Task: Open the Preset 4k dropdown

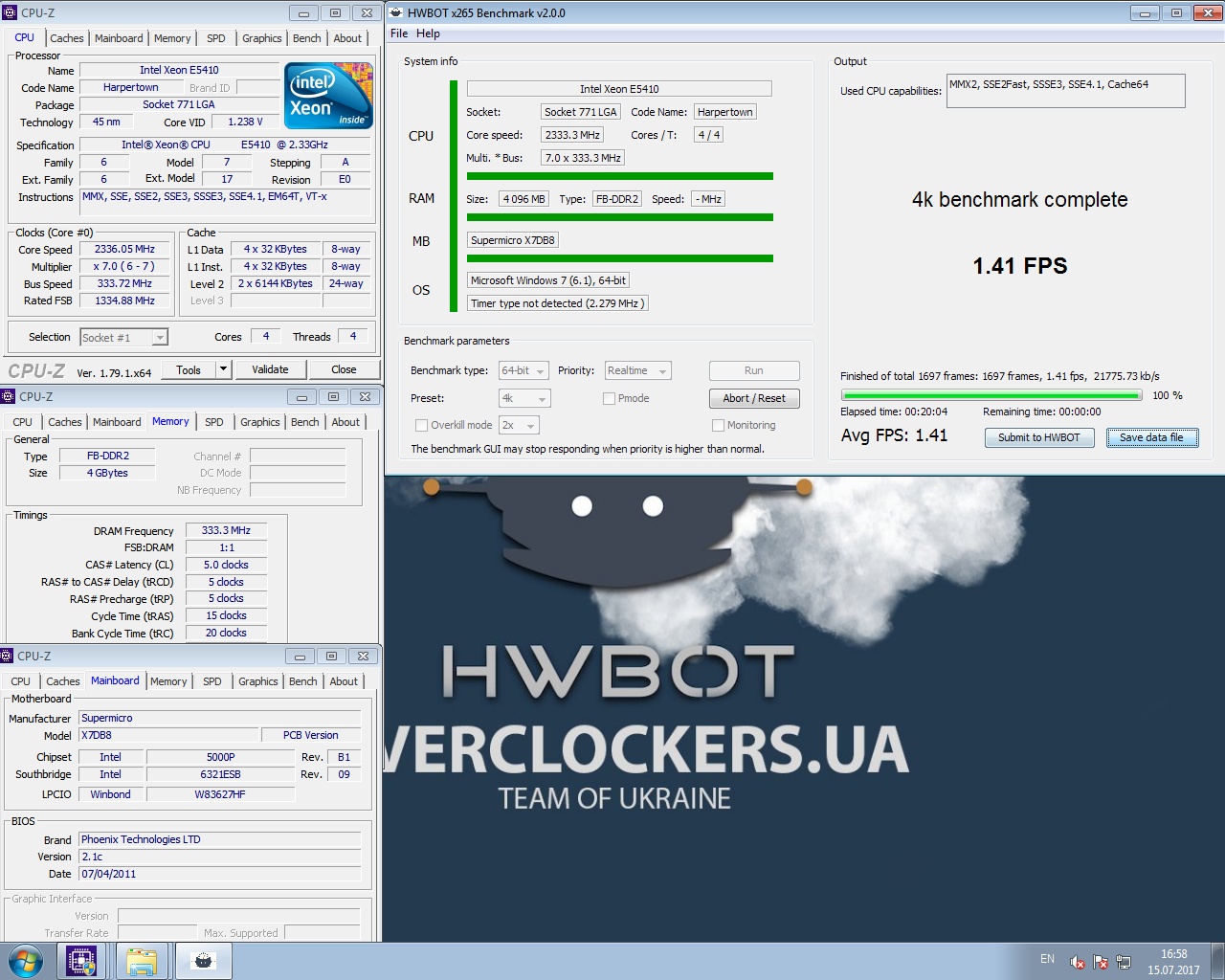Action: pos(524,398)
